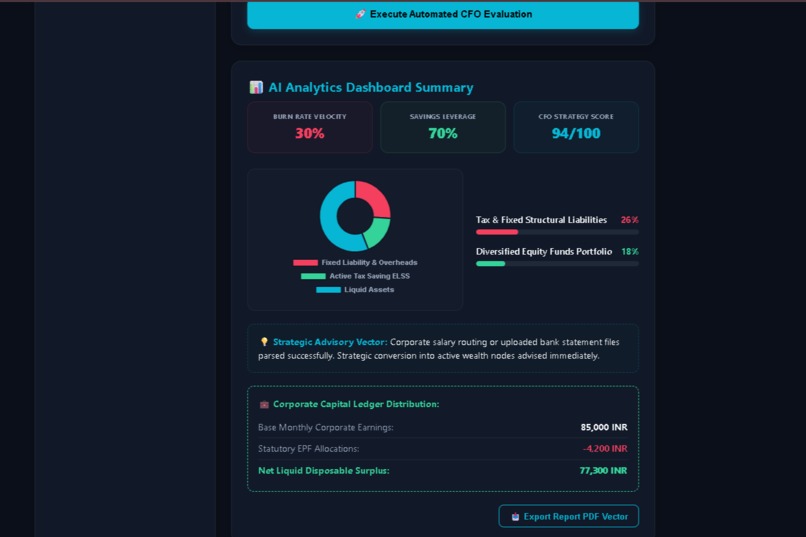
Task: Click the green ELSS donut segment
Action: click(379, 232)
